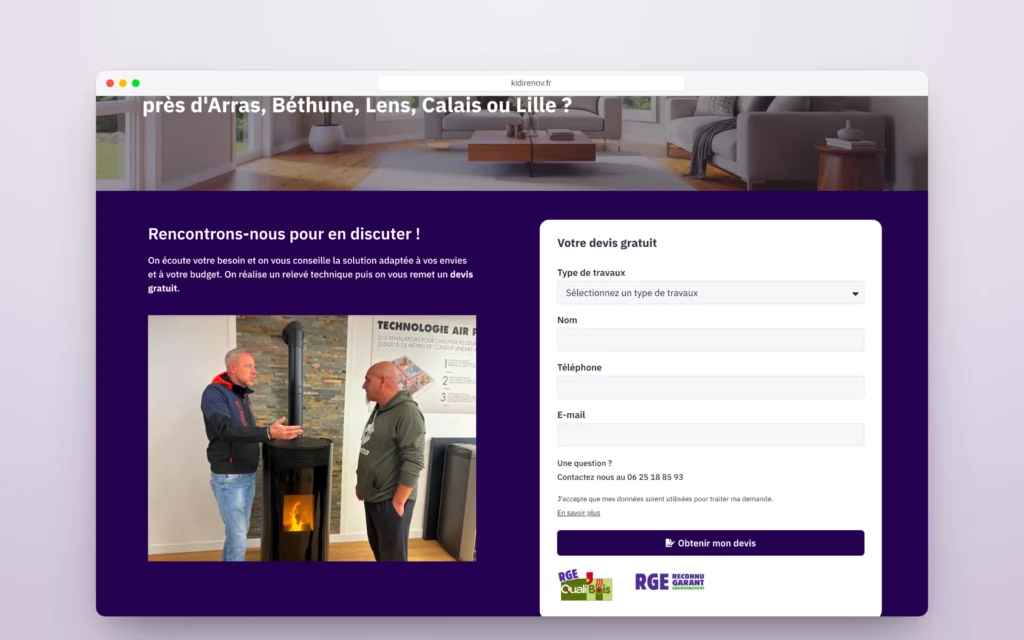This screenshot has width=1024, height=640.
Task: Focus the Téléphone input field
Action: [711, 387]
